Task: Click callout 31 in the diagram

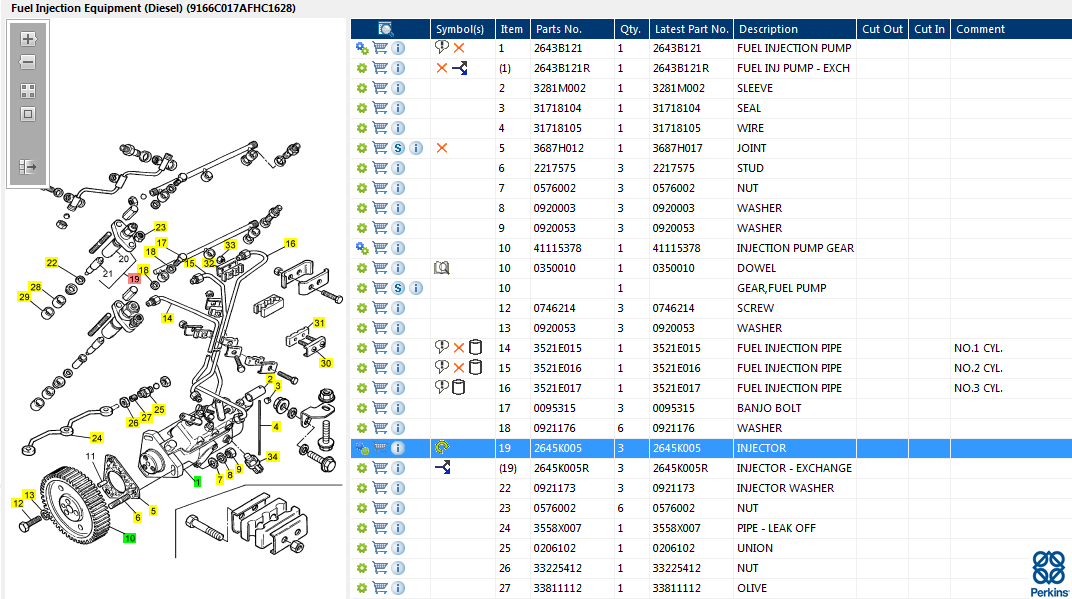Action: [x=319, y=323]
